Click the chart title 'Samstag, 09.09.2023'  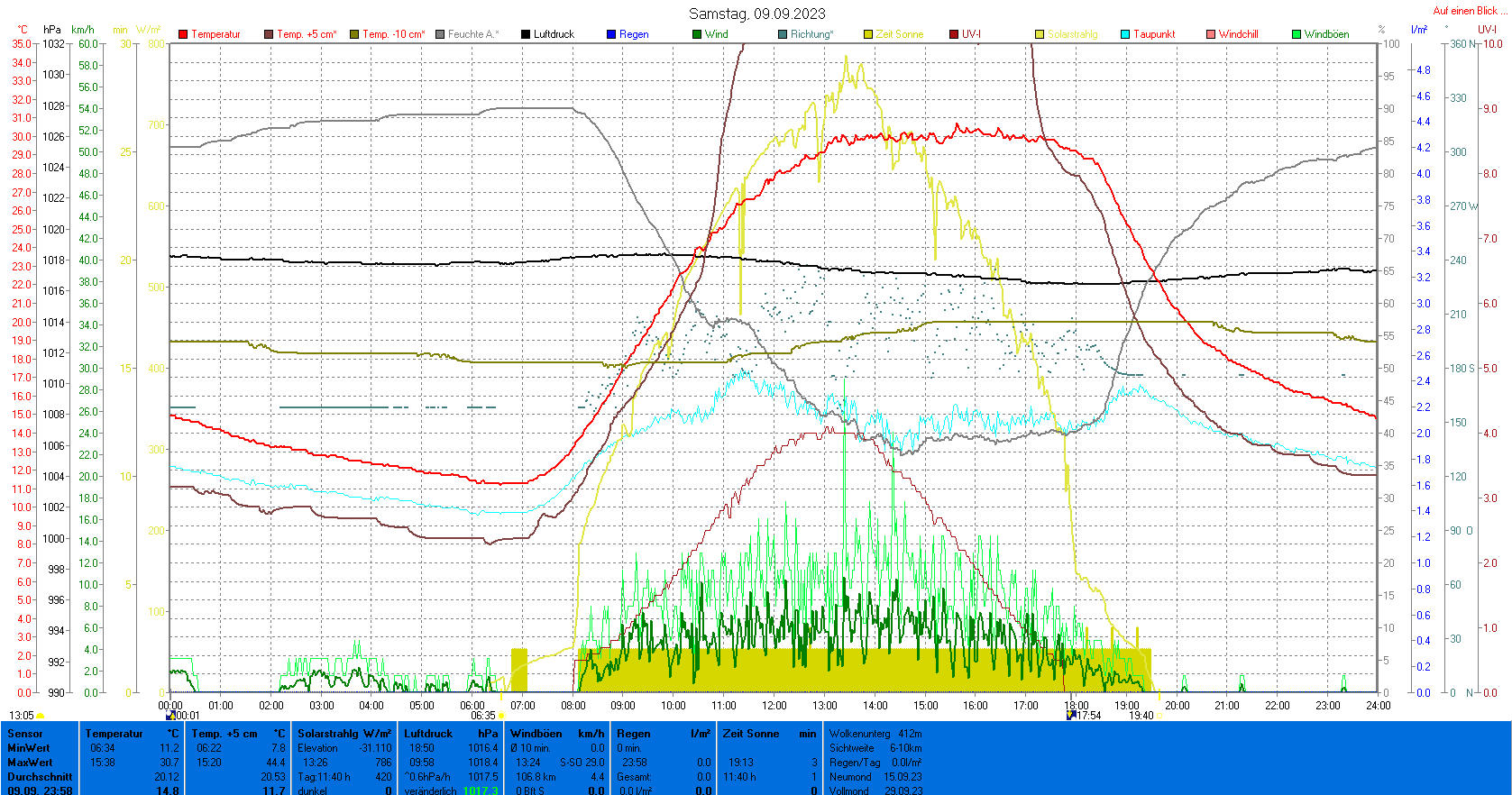(x=757, y=14)
